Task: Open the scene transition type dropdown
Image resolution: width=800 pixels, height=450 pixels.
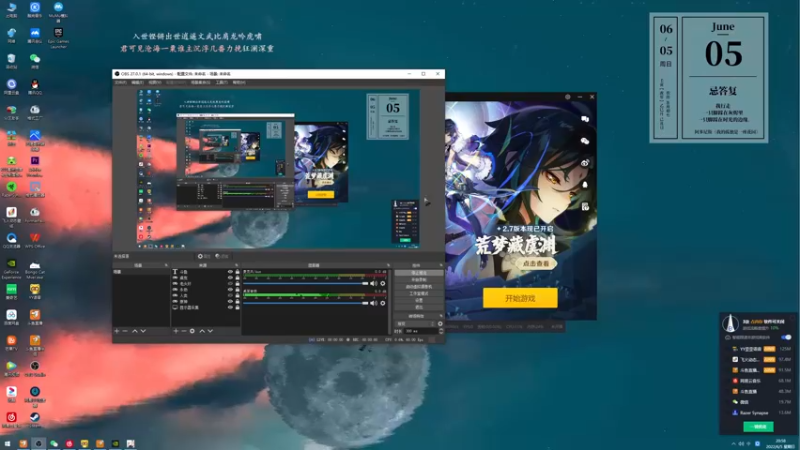Action: [x=415, y=323]
